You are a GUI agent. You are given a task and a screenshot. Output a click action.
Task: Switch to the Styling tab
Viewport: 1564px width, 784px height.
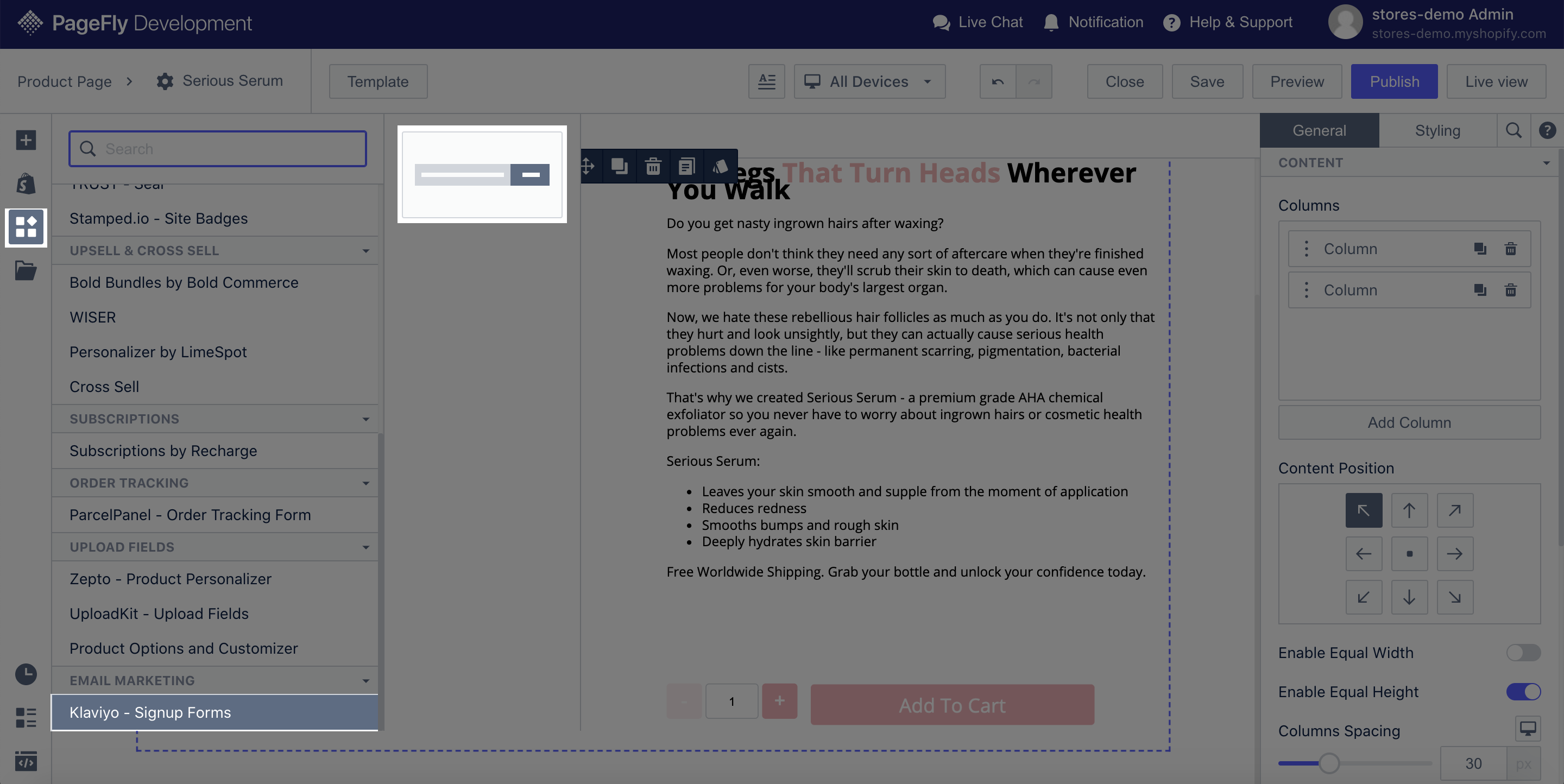coord(1437,130)
